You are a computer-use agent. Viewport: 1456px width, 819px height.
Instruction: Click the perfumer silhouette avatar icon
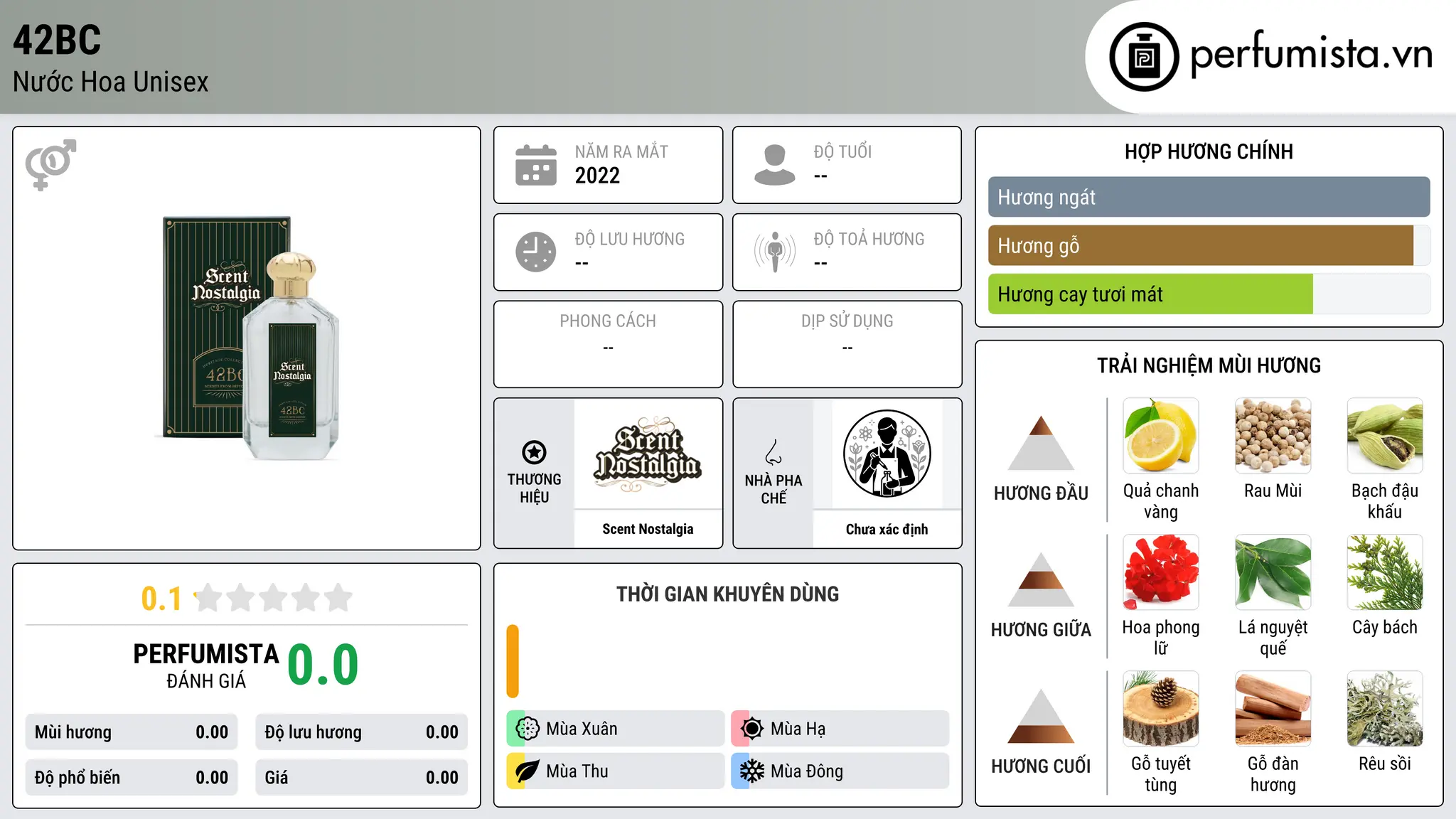tap(887, 454)
